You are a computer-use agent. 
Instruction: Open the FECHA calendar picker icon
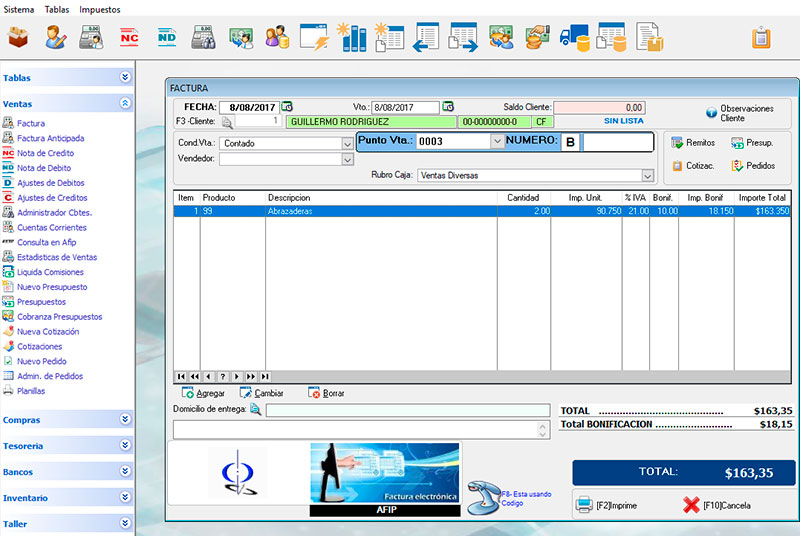[x=287, y=106]
